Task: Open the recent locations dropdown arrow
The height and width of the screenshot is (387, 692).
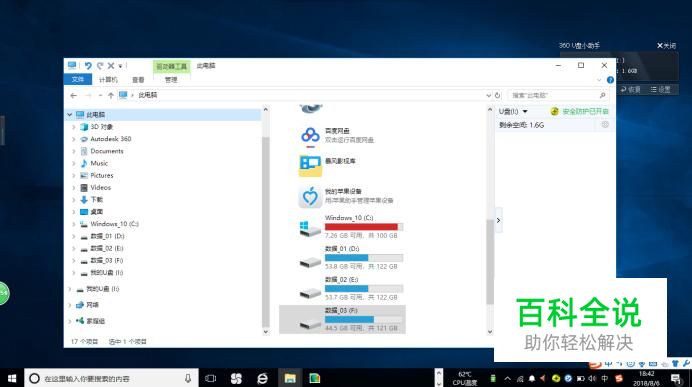Action: point(100,95)
